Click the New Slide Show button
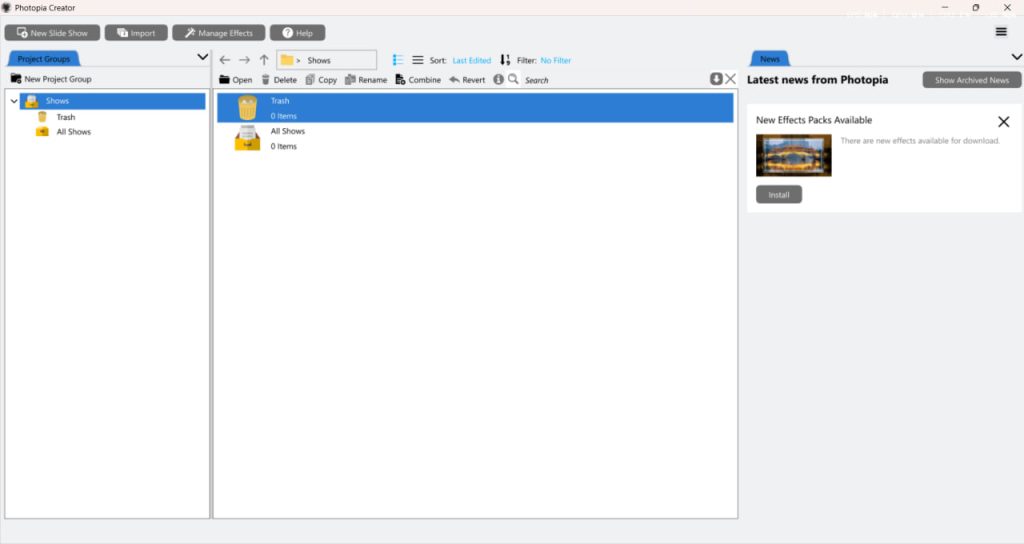This screenshot has width=1024, height=544. 52,33
